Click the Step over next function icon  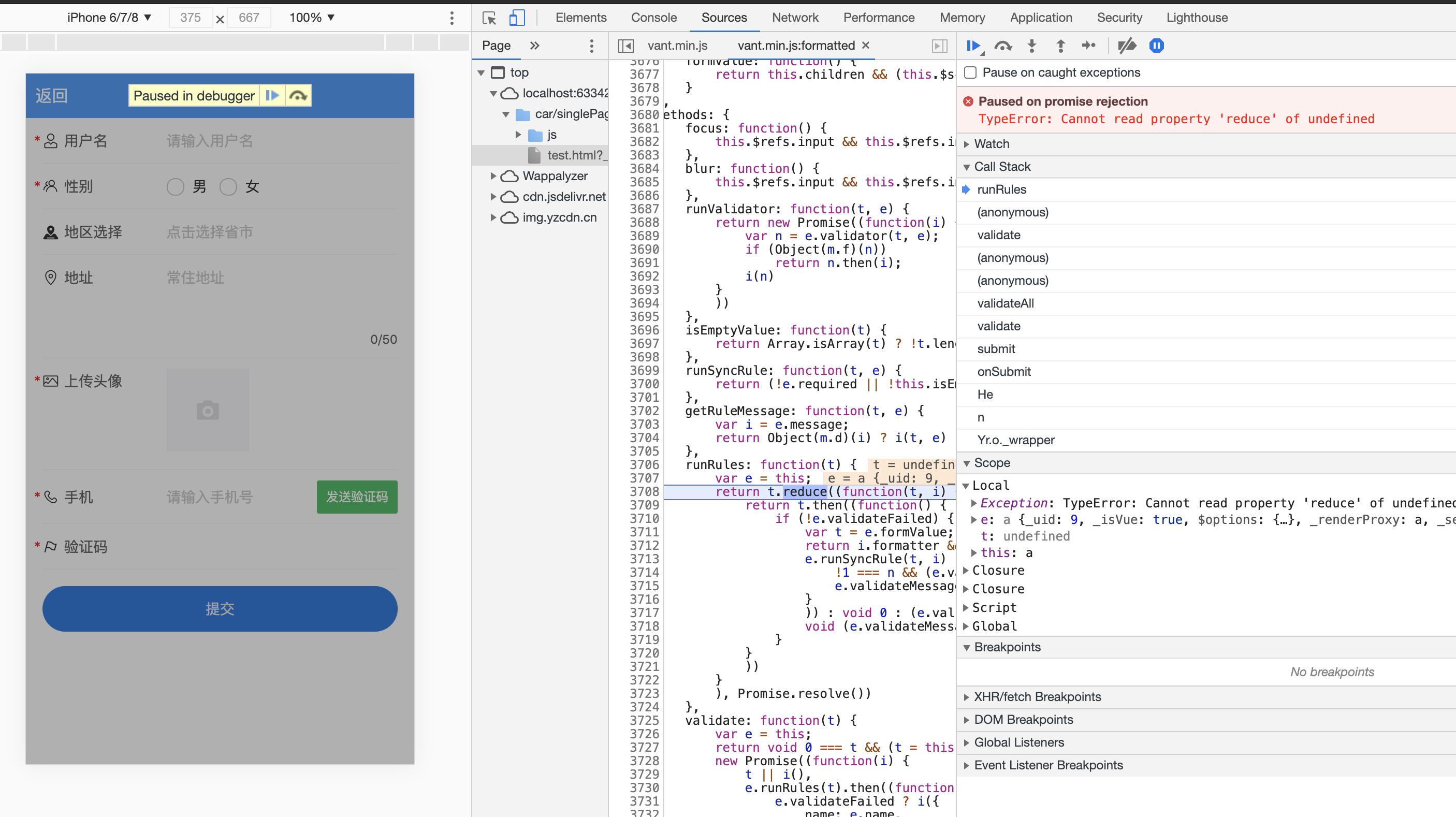point(1003,46)
